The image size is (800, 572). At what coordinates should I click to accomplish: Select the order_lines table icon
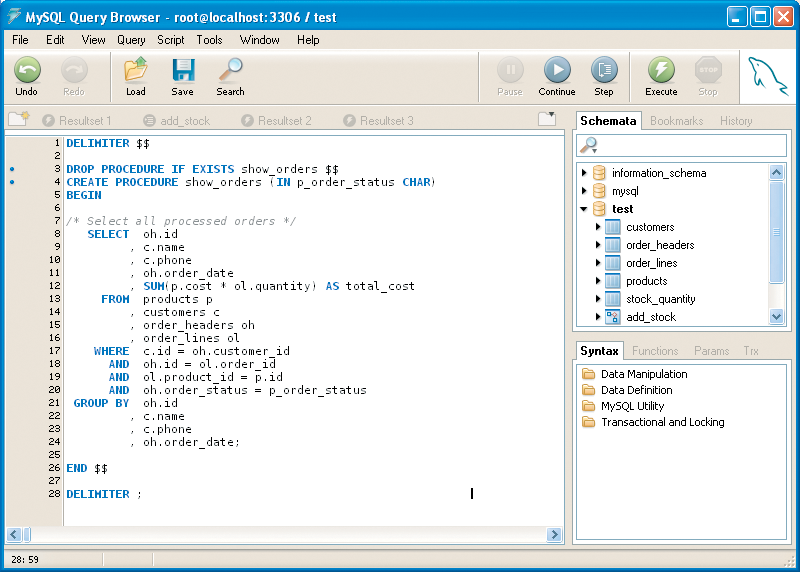click(613, 263)
